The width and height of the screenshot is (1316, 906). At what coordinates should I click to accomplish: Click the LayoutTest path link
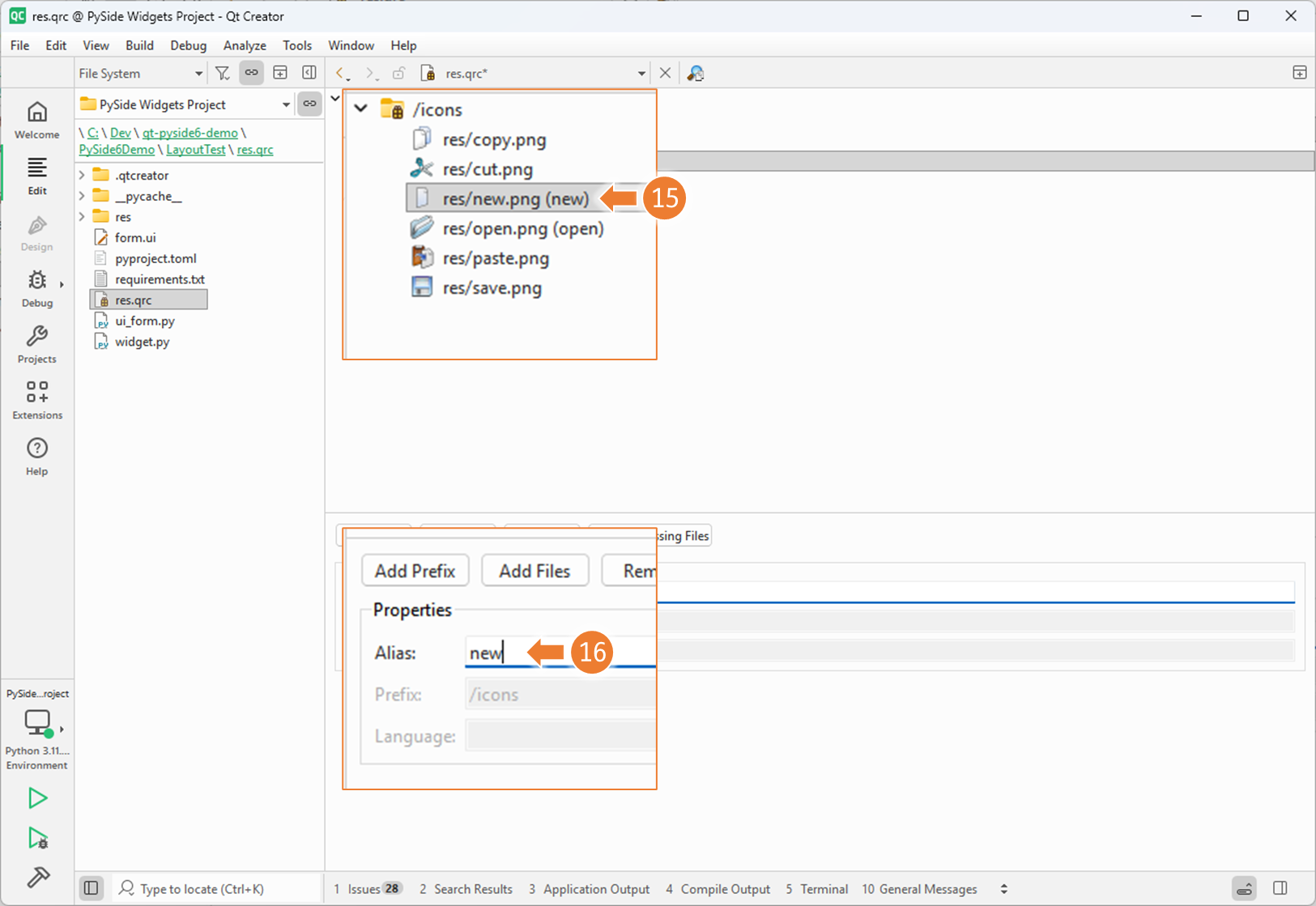[x=196, y=150]
